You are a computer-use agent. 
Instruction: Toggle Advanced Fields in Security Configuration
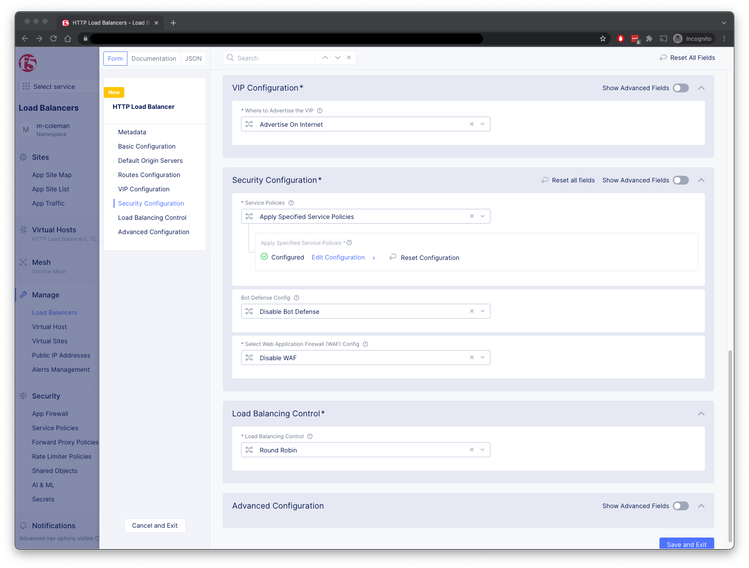pyautogui.click(x=680, y=180)
